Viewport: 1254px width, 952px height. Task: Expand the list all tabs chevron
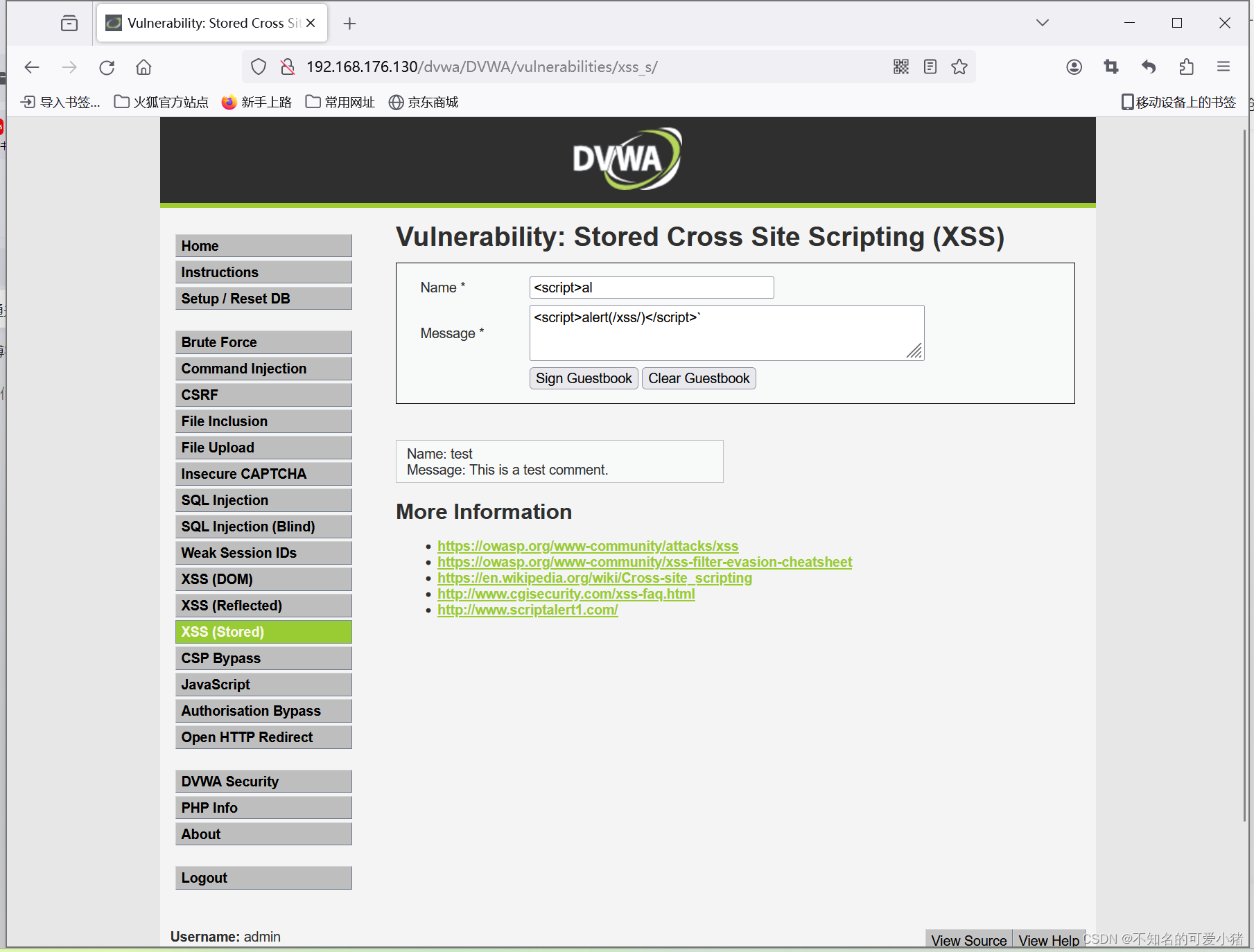1043,23
